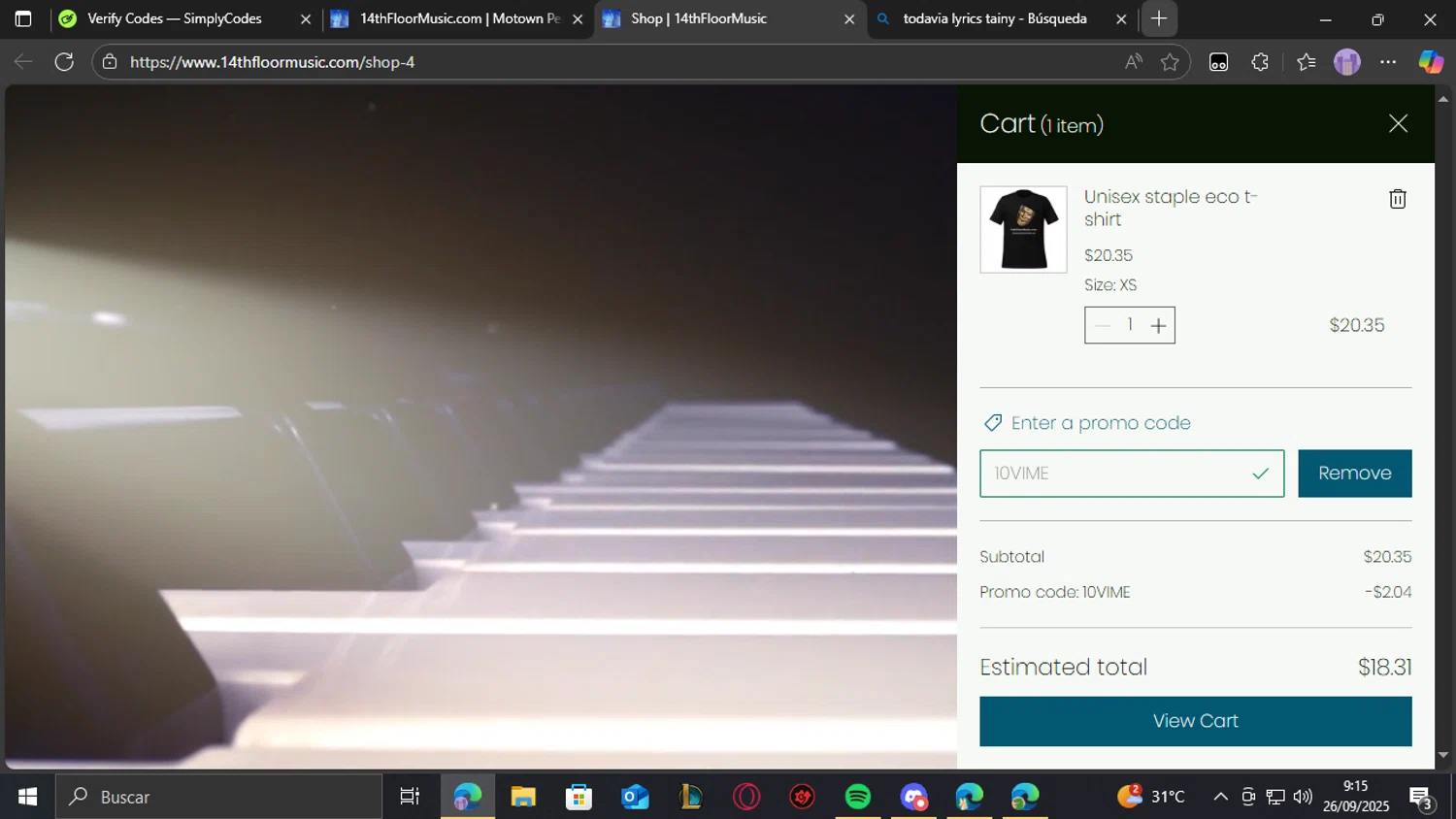
Task: Open Settings and more menu
Action: tap(1388, 62)
